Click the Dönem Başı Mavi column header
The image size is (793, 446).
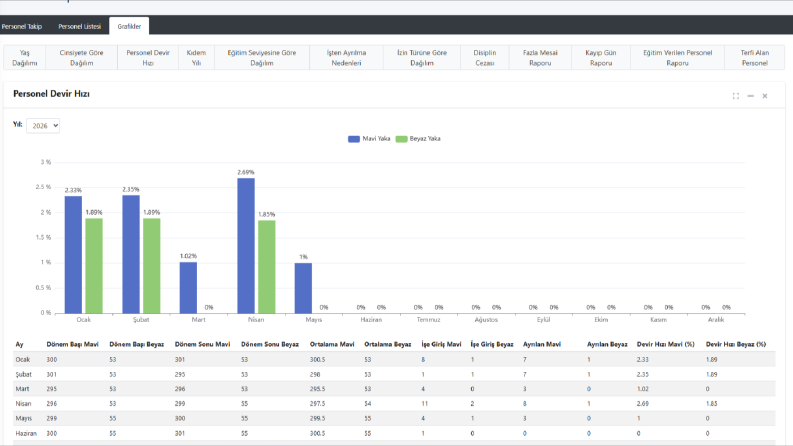click(72, 344)
